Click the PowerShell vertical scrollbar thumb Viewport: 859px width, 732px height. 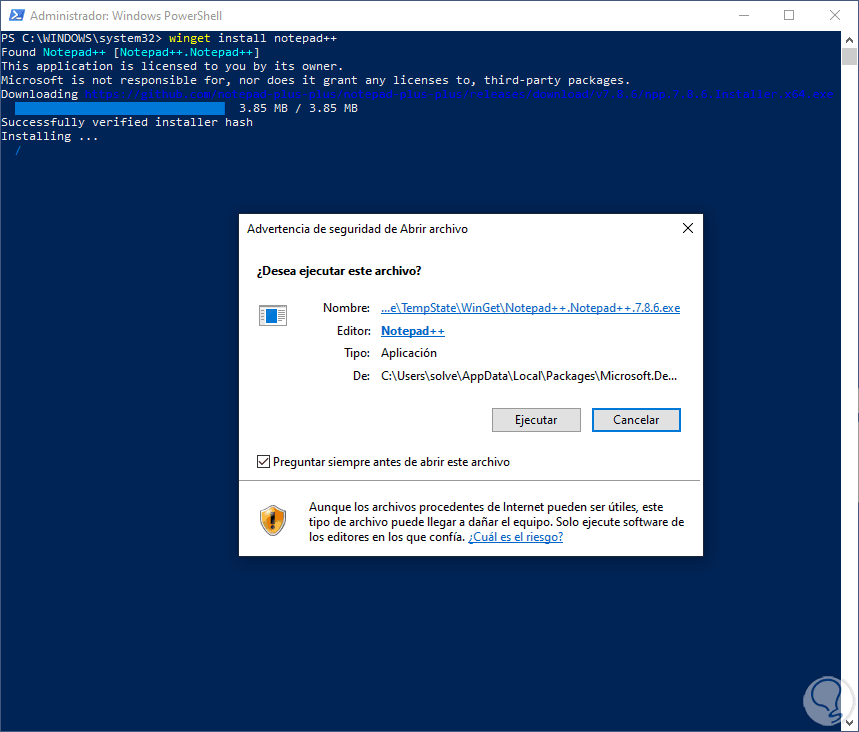pyautogui.click(x=849, y=57)
